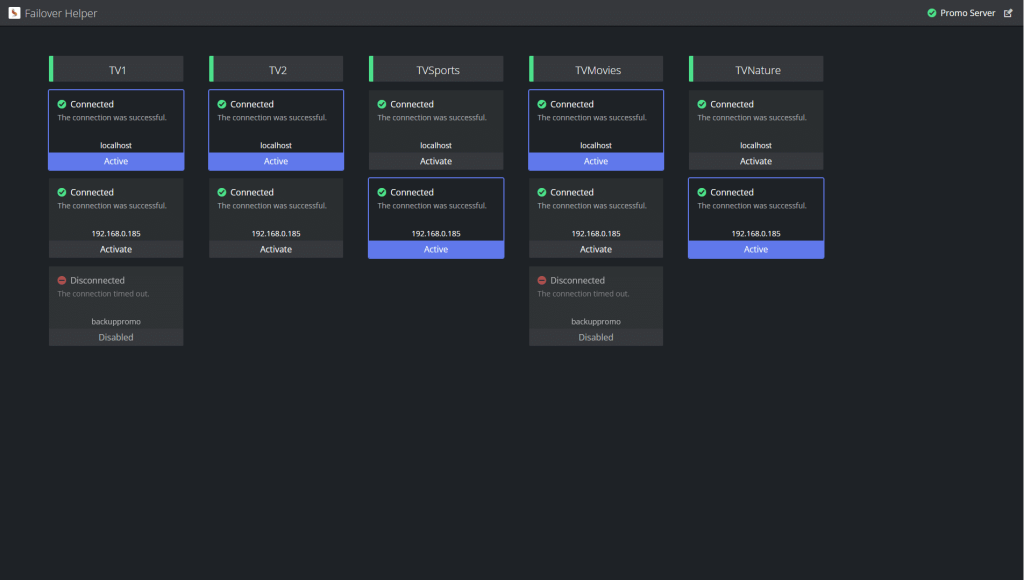Select the TVNature channel header
The width and height of the screenshot is (1024, 580).
point(756,68)
